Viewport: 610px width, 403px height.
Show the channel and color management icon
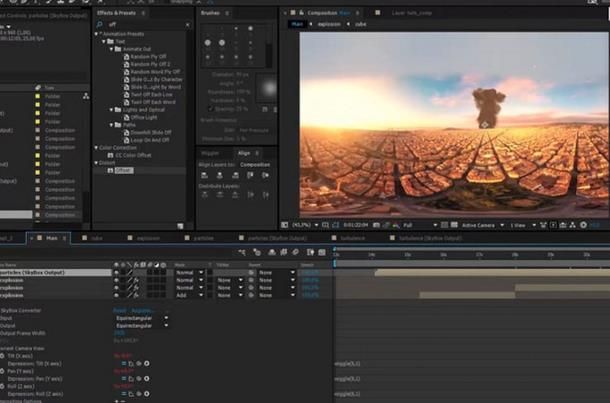point(396,225)
